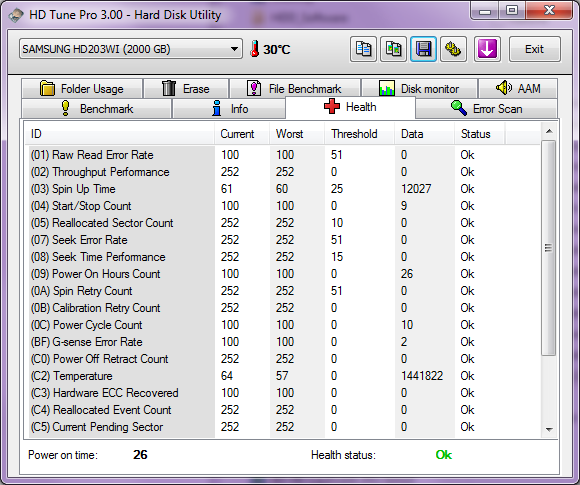
Task: Open the Disk monitor tab
Action: click(419, 89)
